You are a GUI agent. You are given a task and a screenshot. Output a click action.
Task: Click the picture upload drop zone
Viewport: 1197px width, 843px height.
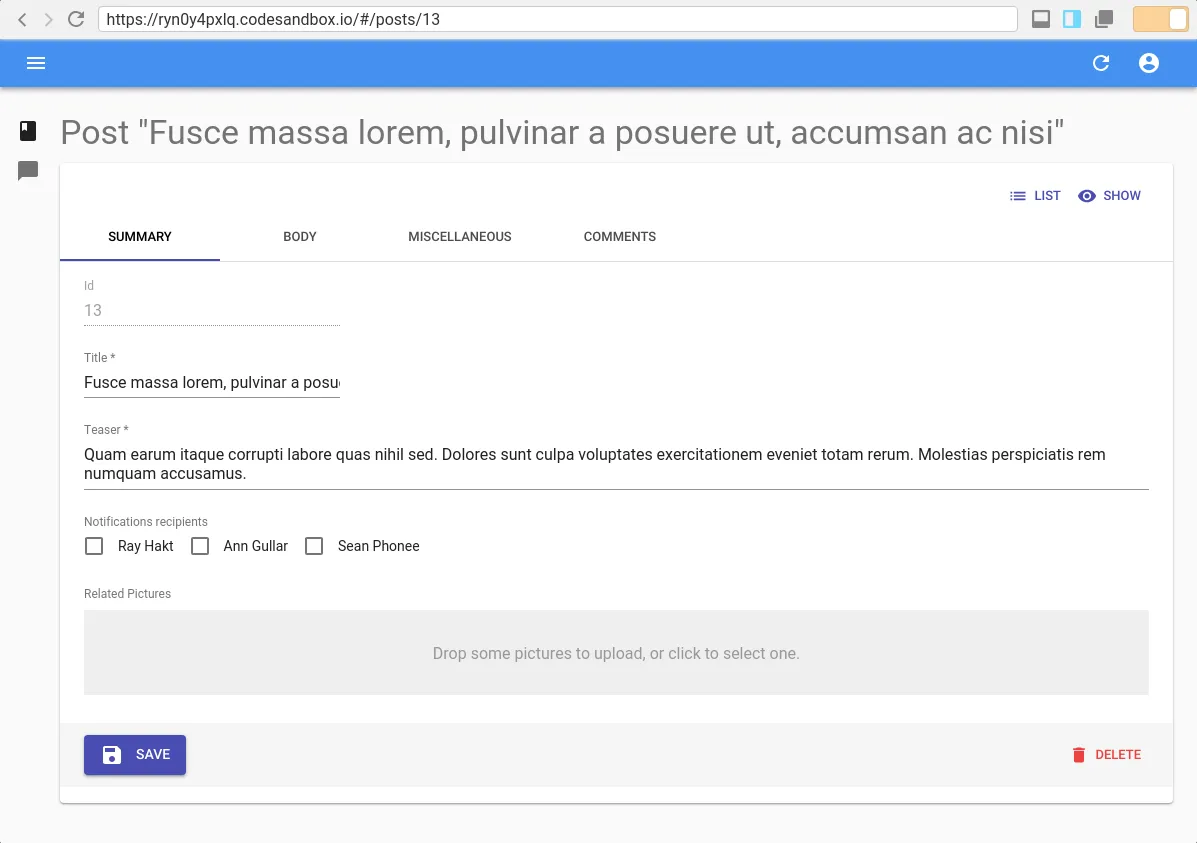coord(616,652)
